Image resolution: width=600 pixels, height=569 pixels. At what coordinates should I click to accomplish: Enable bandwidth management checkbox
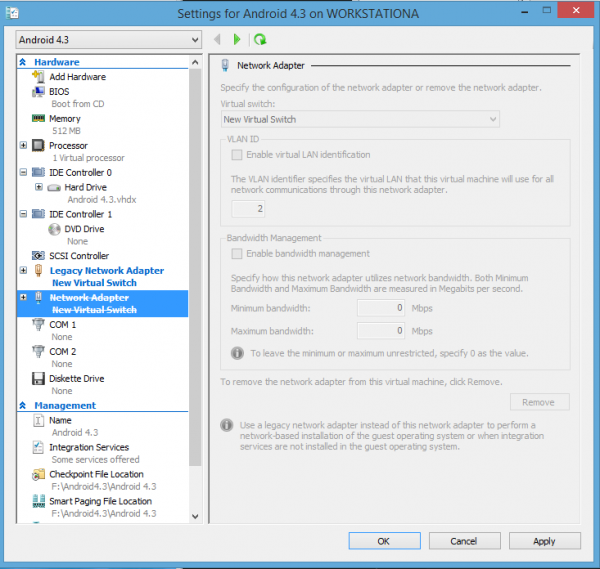point(237,254)
